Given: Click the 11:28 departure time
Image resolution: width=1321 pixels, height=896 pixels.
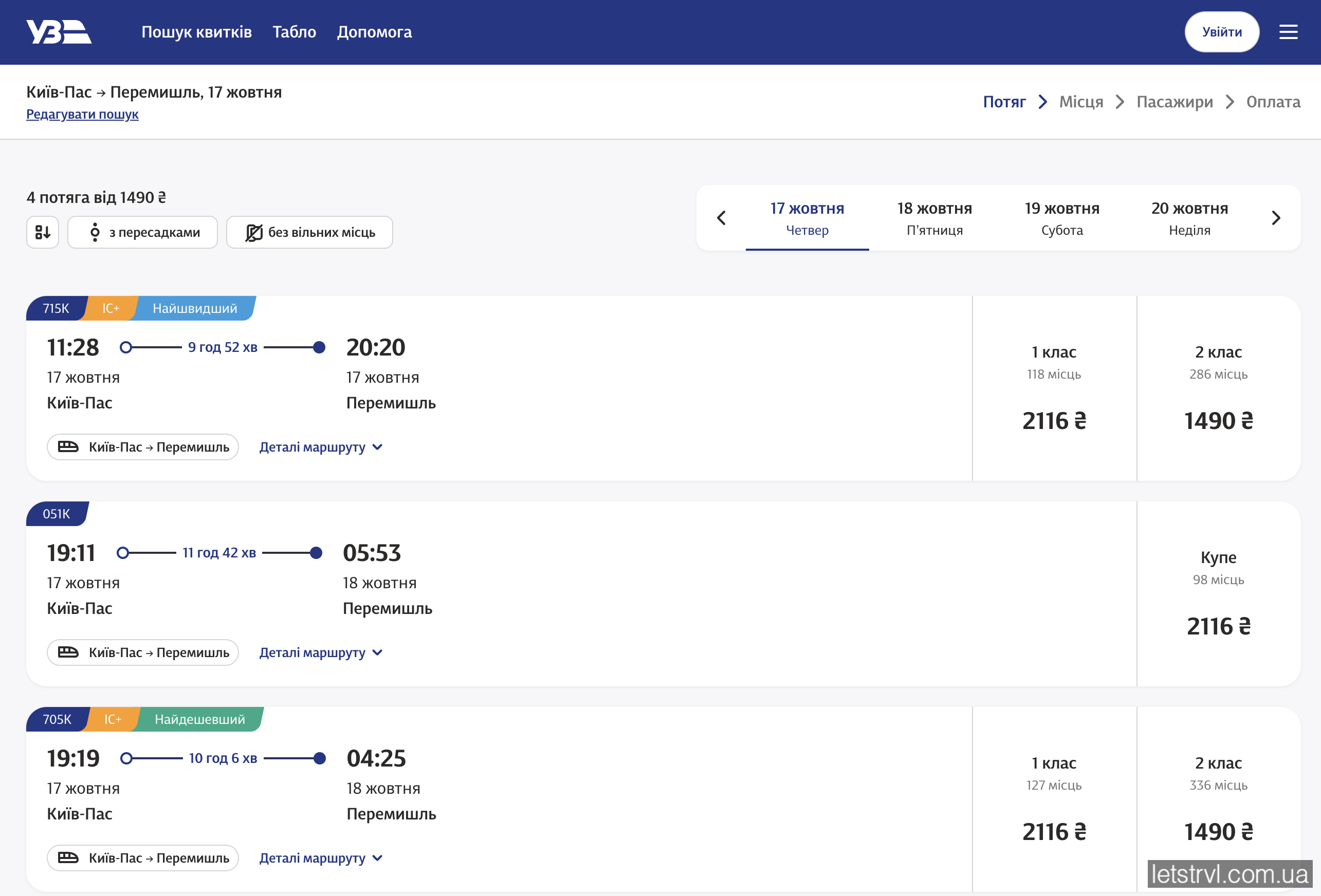Looking at the screenshot, I should pyautogui.click(x=73, y=347).
